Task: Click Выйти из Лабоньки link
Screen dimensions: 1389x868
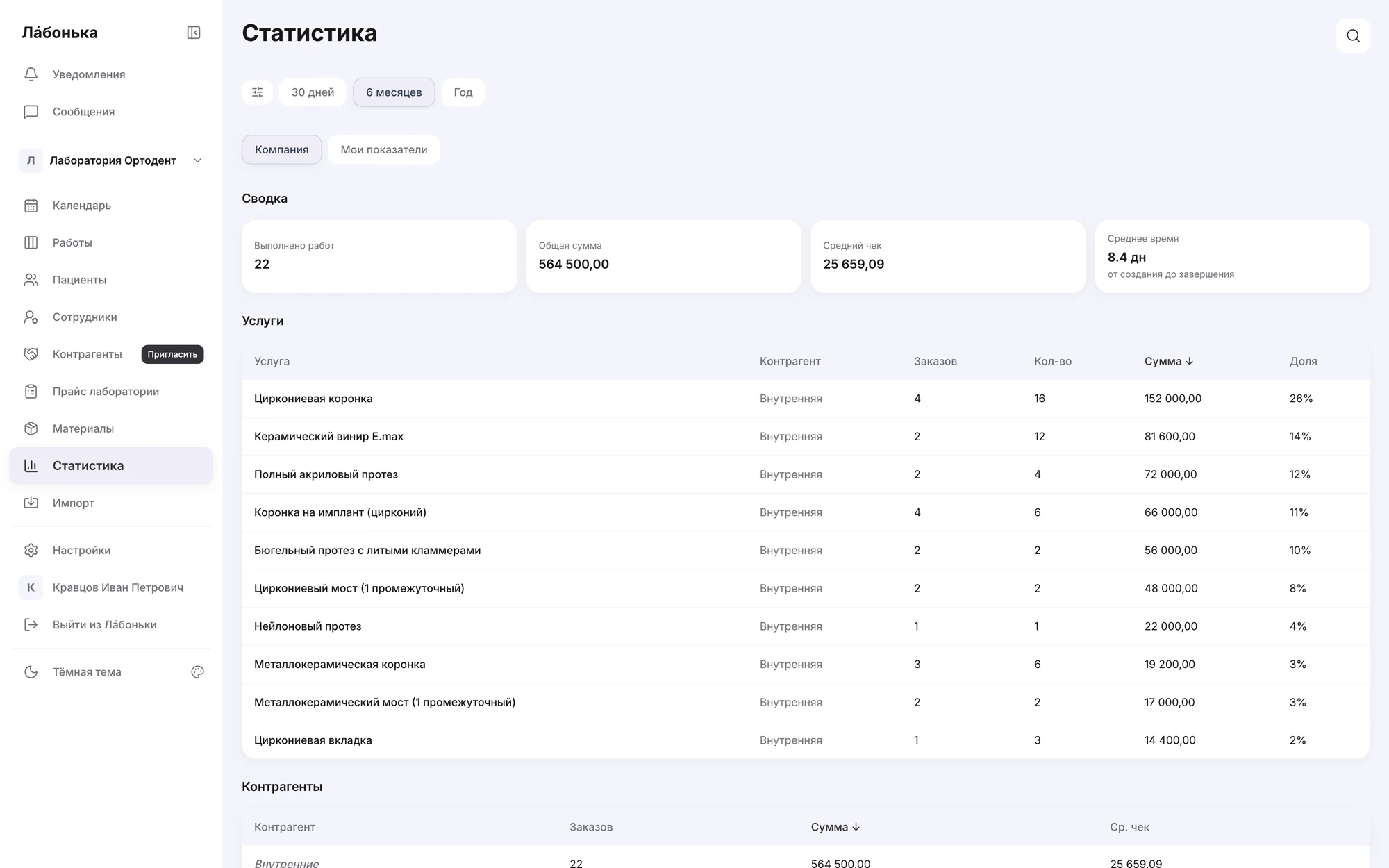Action: [x=104, y=625]
